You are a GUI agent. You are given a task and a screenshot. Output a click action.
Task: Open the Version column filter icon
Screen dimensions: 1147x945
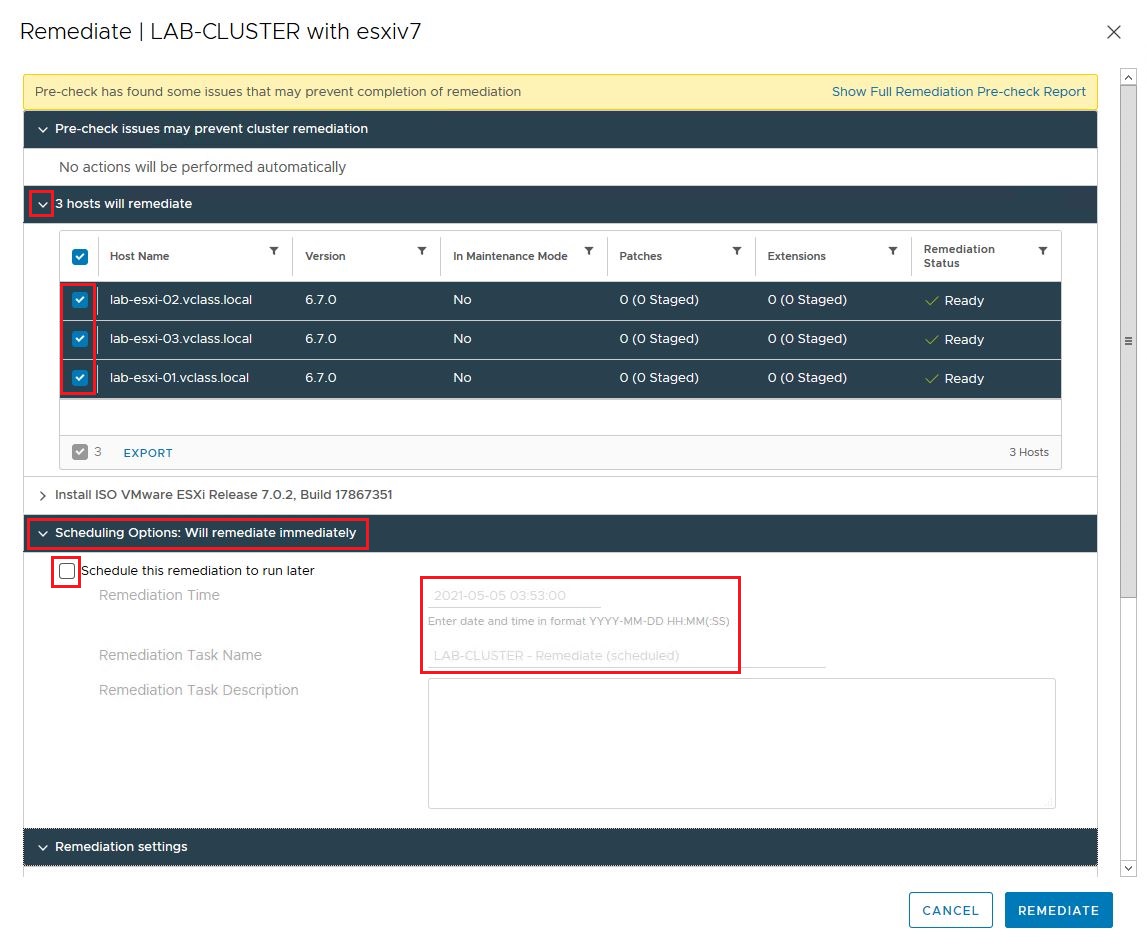[x=421, y=251]
